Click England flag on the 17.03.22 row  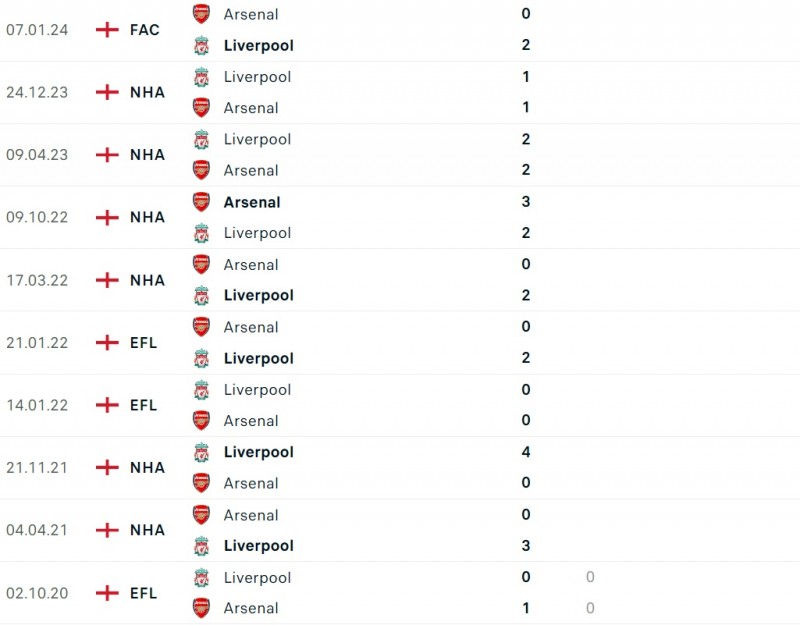107,280
